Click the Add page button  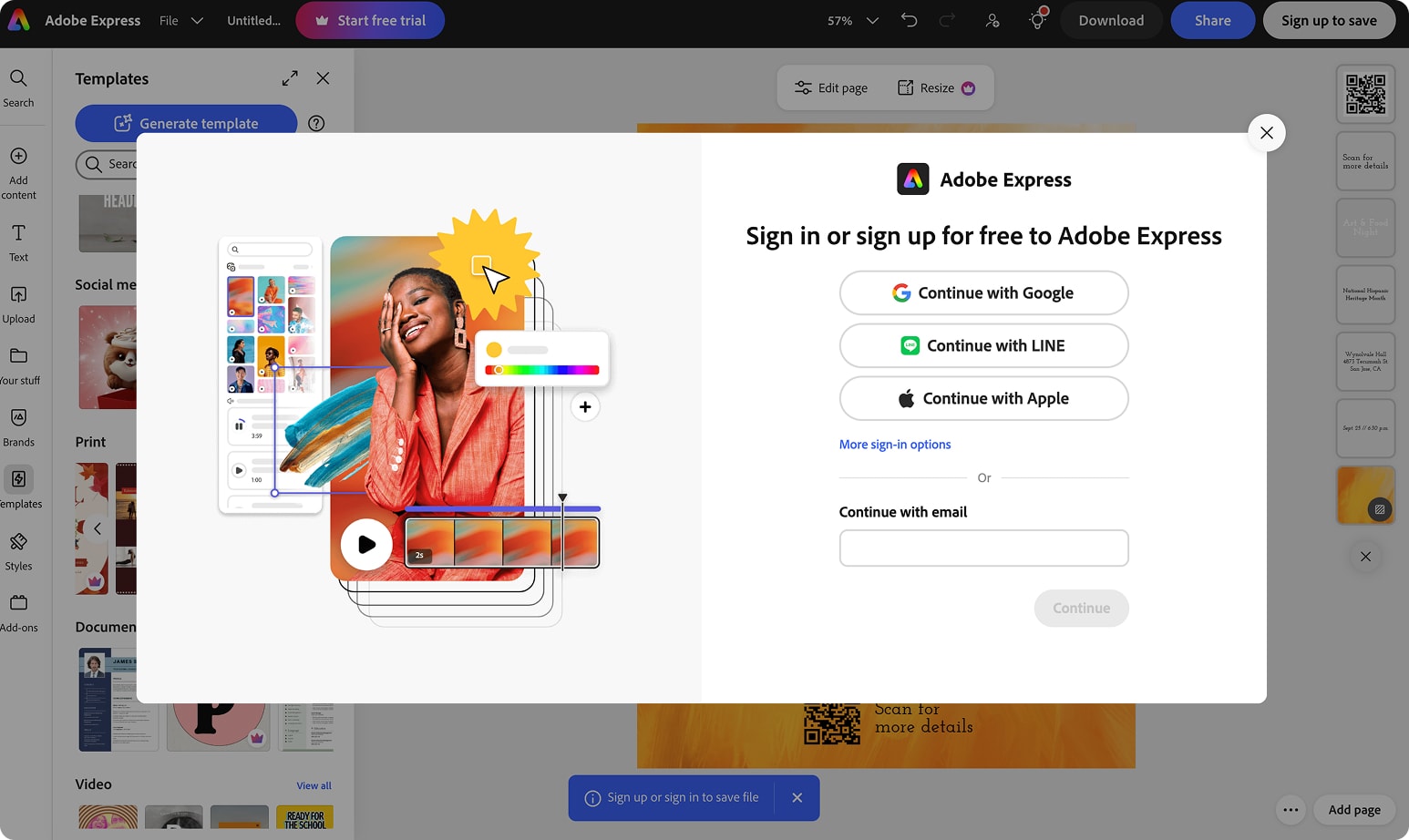click(x=1353, y=810)
